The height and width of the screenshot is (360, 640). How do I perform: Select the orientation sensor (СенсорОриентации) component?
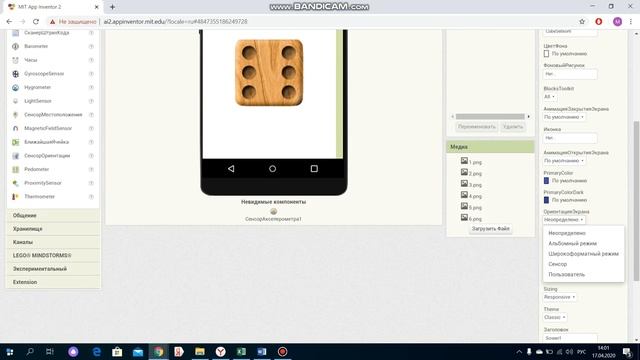tap(47, 156)
